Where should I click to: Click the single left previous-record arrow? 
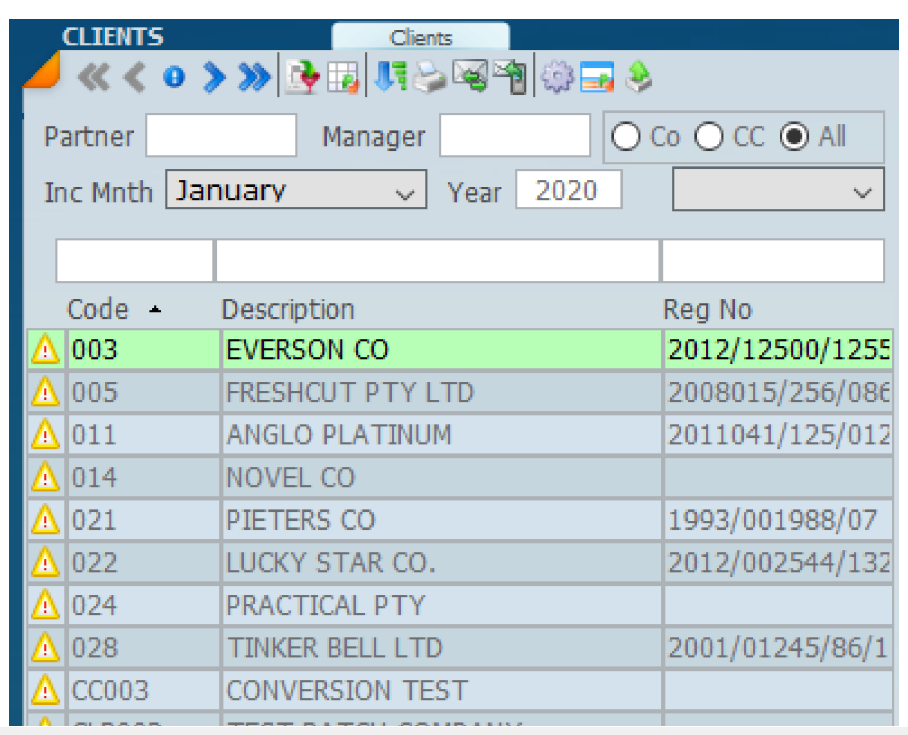point(135,78)
